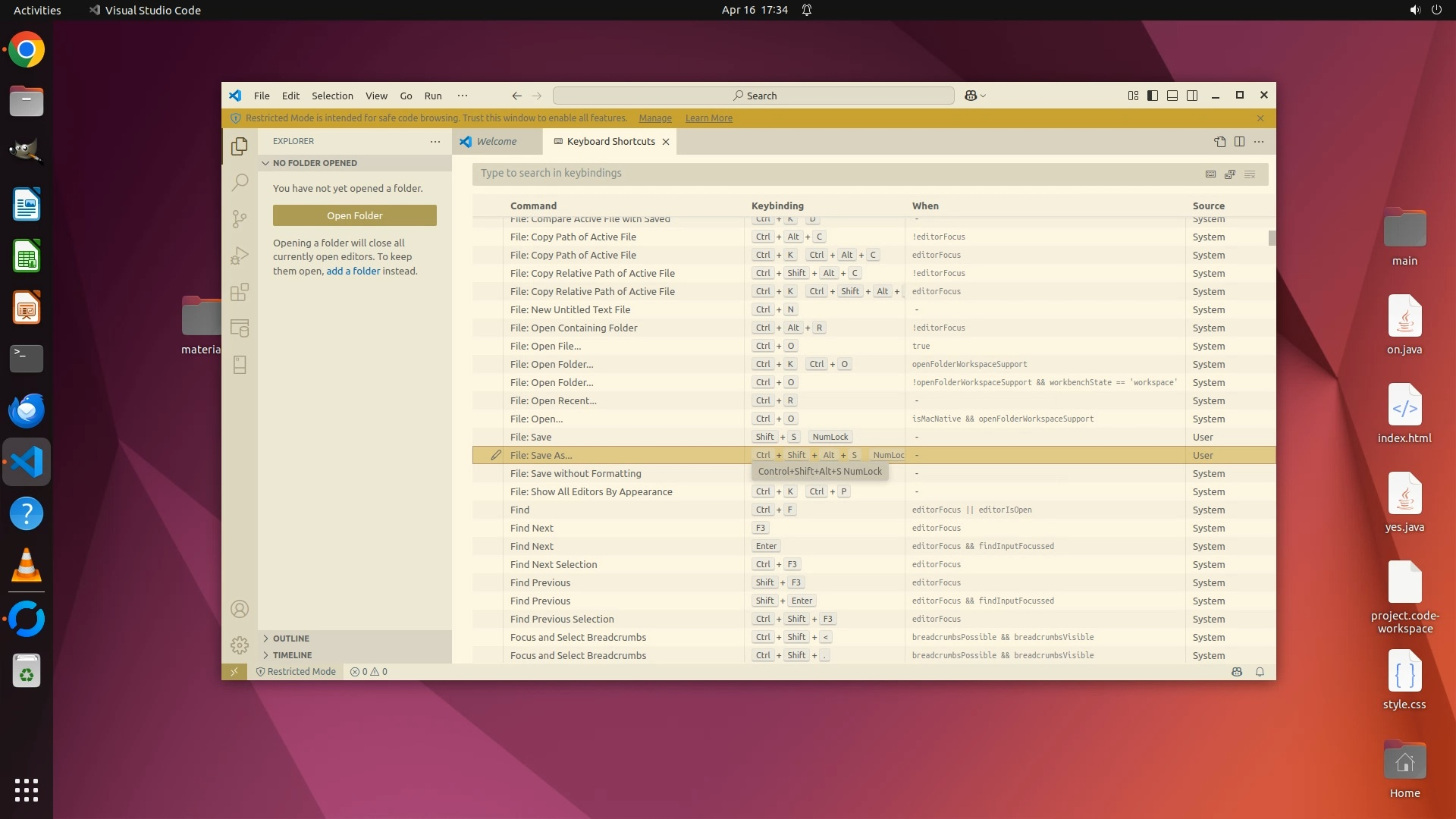Screen dimensions: 1456x819
Task: Click the Learn More link in banner
Action: tap(708, 118)
